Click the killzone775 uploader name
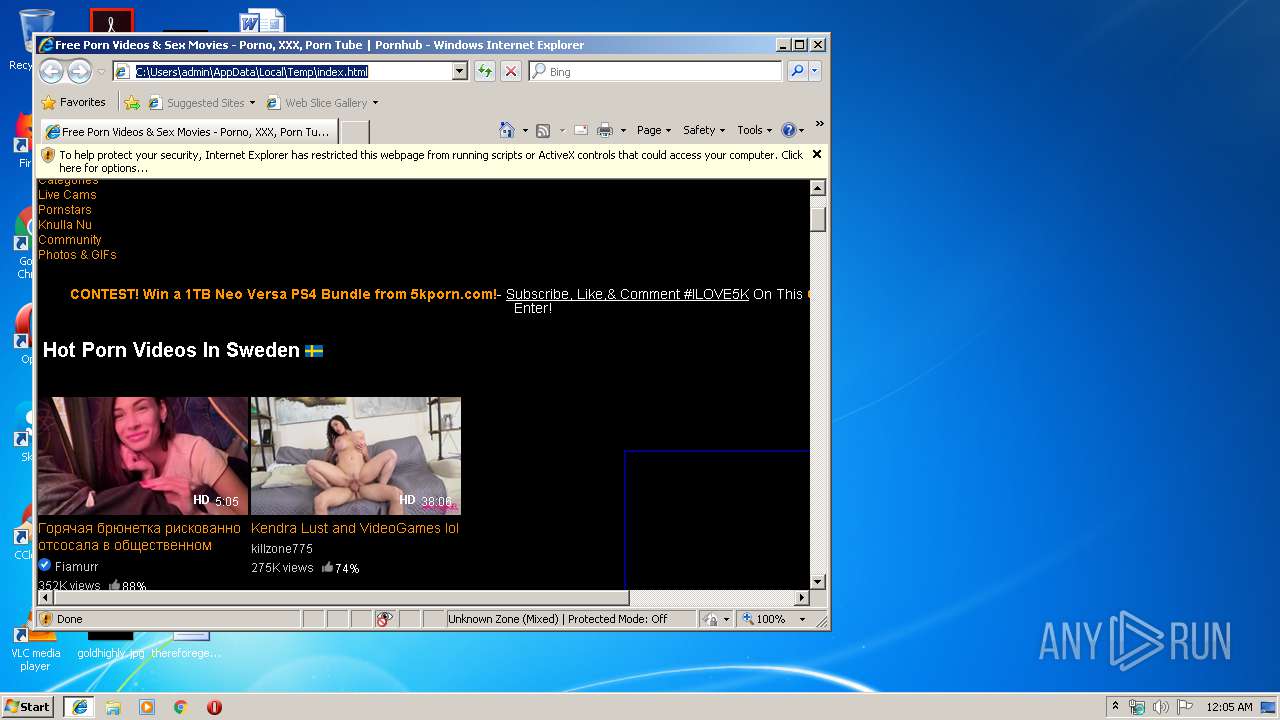1280x720 pixels. [x=282, y=549]
